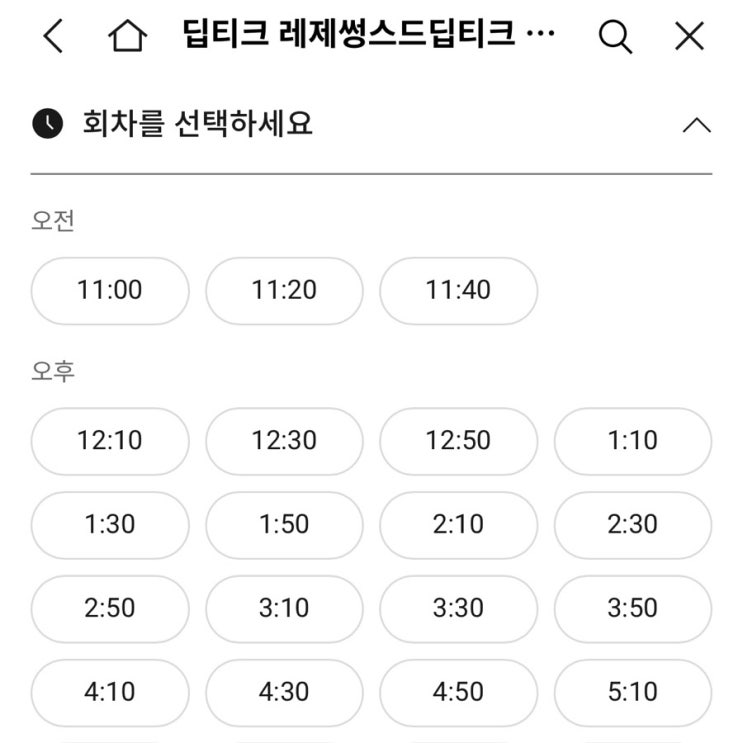Screen dimensions: 743x743
Task: Choose the 2:30 time slot
Action: 633,525
